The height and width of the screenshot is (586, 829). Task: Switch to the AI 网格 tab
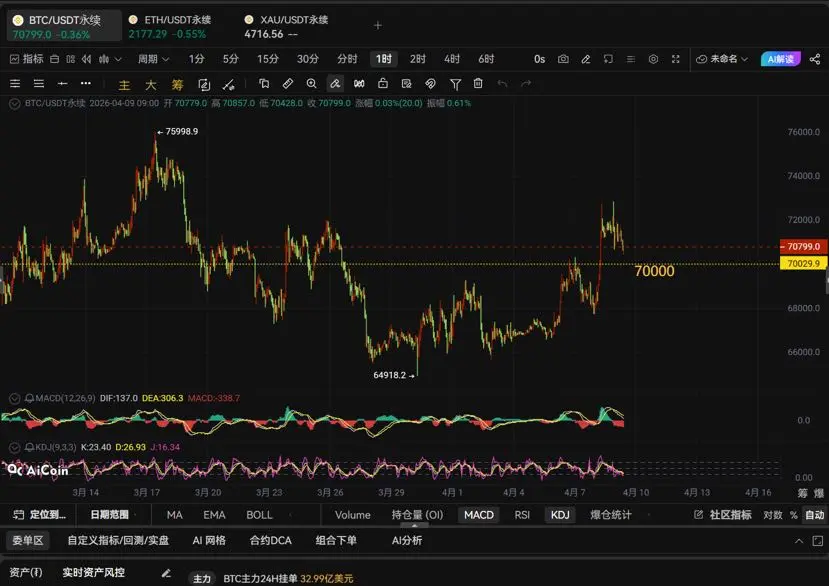pyautogui.click(x=209, y=541)
